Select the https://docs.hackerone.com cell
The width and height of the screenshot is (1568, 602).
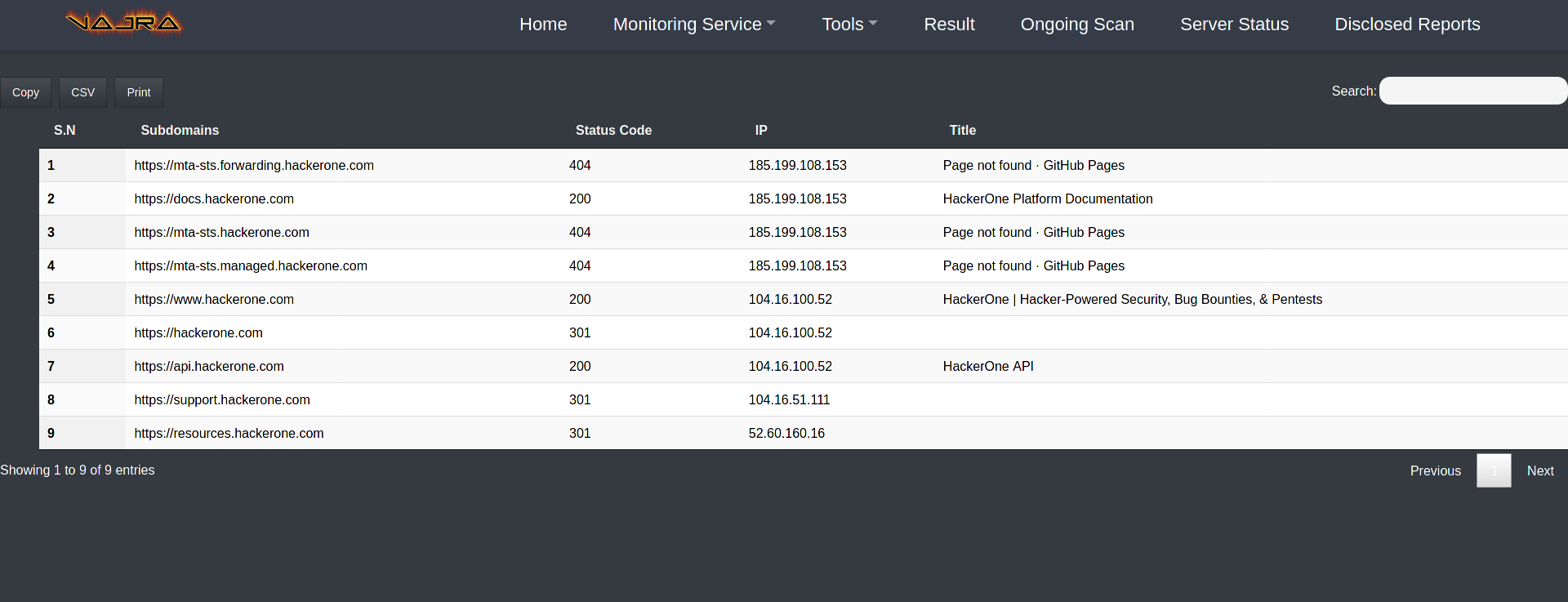(214, 198)
